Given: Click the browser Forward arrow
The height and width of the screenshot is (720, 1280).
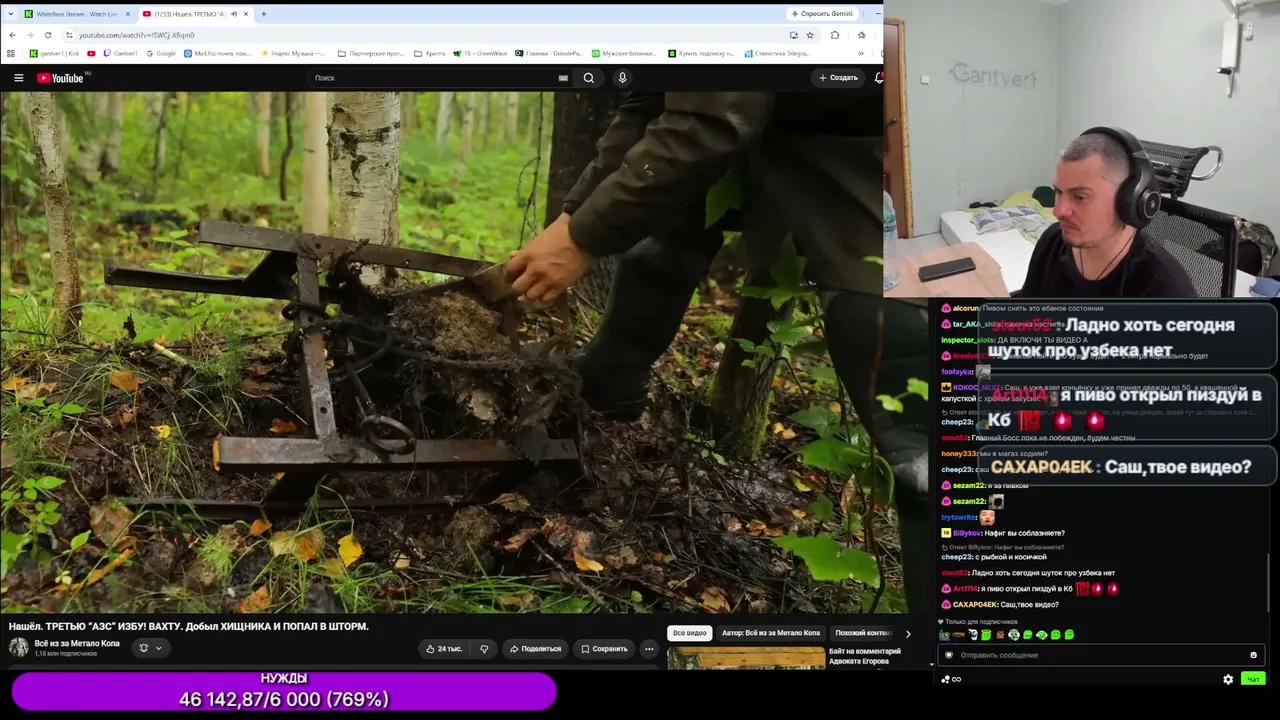Looking at the screenshot, I should tap(29, 35).
